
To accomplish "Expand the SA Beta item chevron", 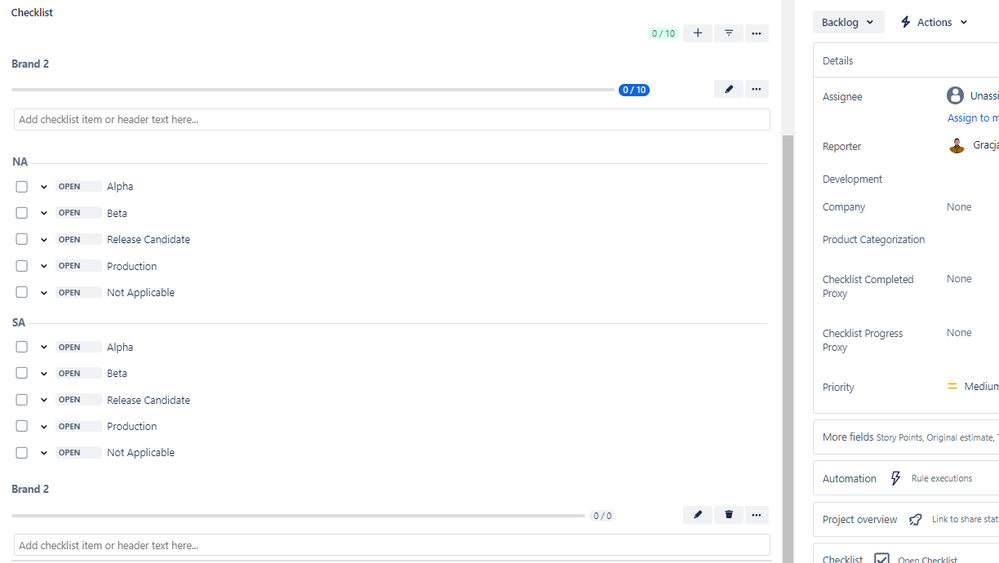I will pos(44,374).
